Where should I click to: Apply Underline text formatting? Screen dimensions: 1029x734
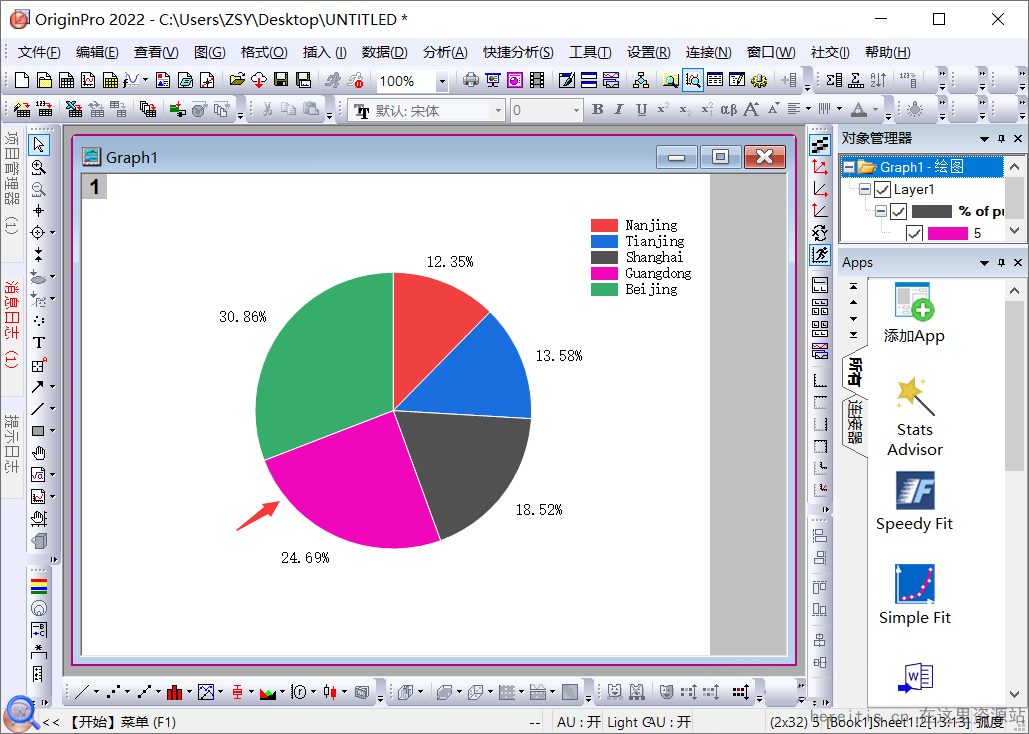coord(641,110)
